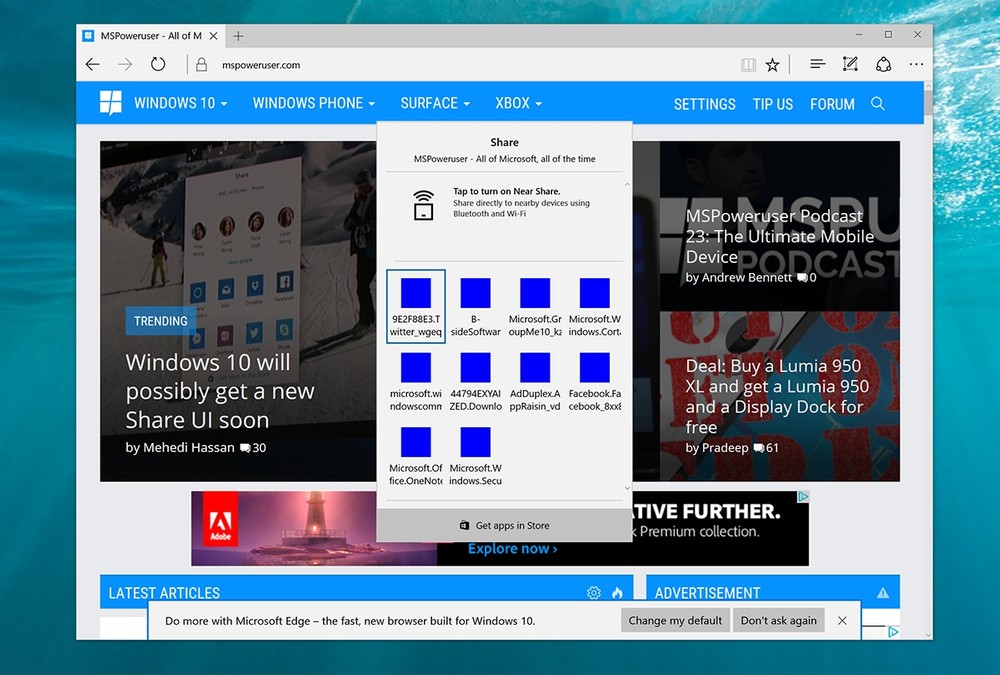Click the MSPoweruser Windows logo
Screen dimensions: 1000x675
[x=110, y=103]
